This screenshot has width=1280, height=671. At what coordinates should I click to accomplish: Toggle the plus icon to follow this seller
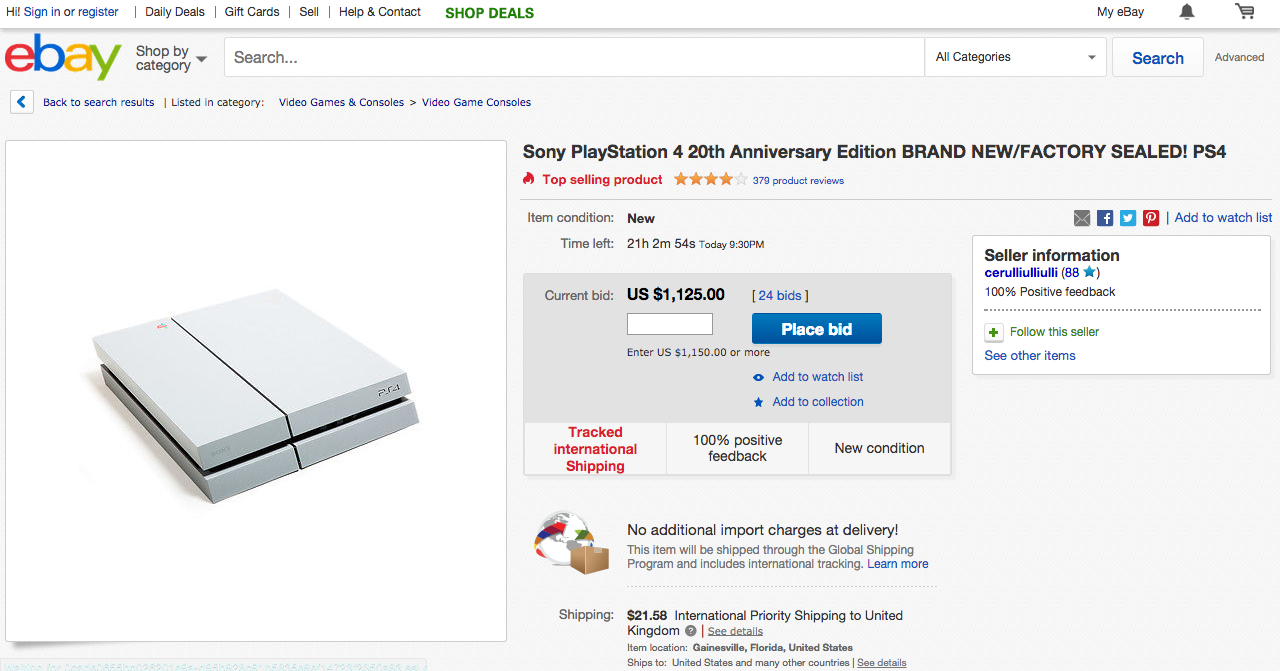(994, 332)
